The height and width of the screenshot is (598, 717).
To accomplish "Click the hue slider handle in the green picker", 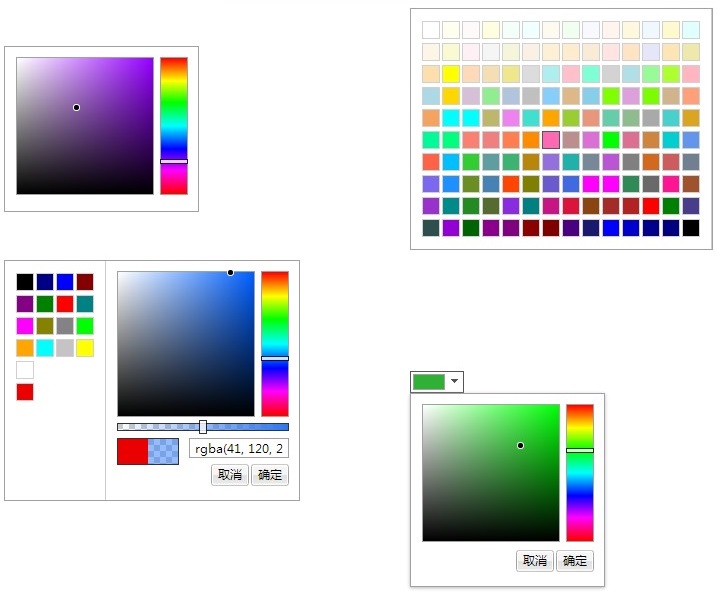I will pos(580,450).
